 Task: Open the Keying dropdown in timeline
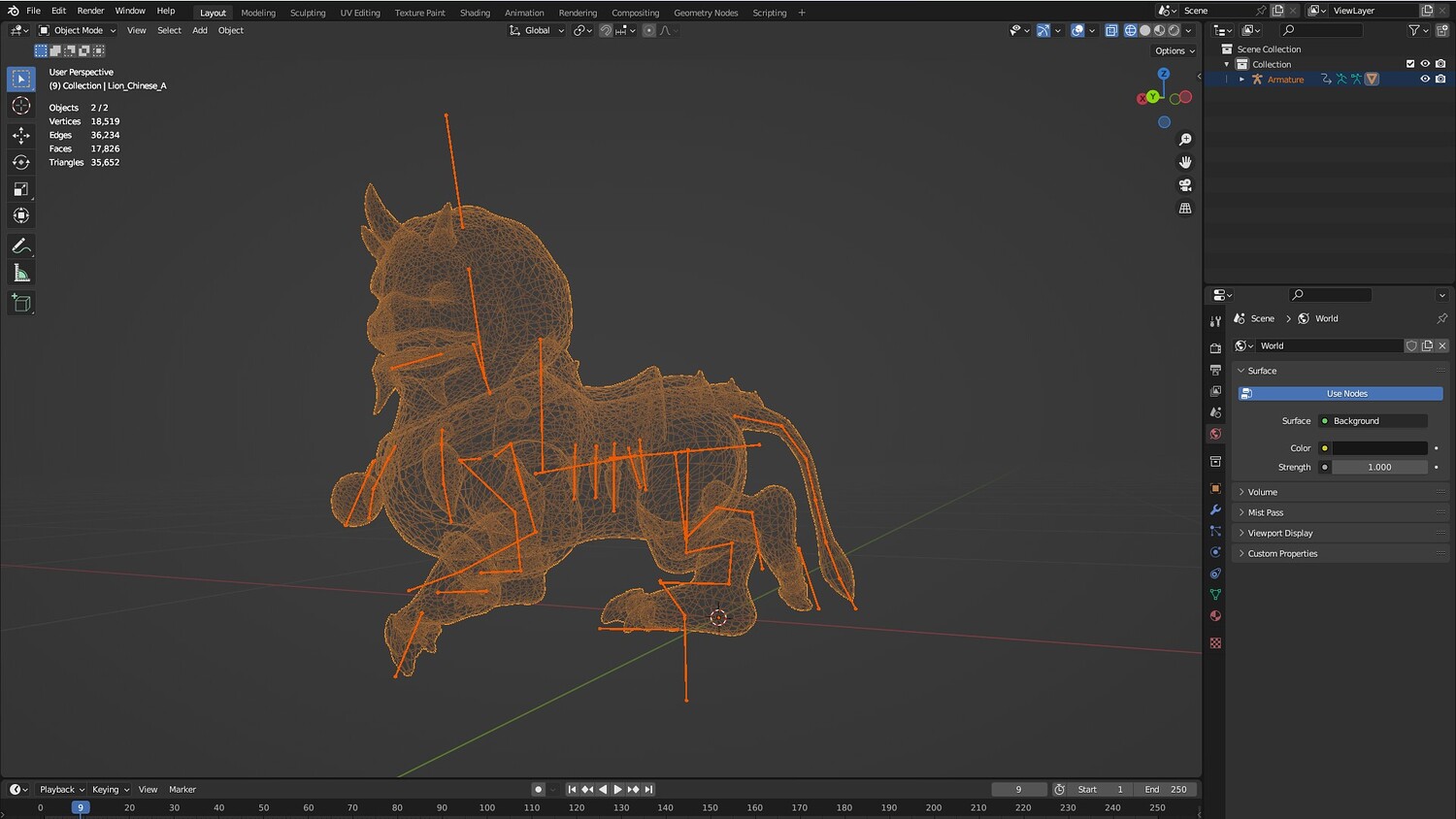tap(110, 790)
